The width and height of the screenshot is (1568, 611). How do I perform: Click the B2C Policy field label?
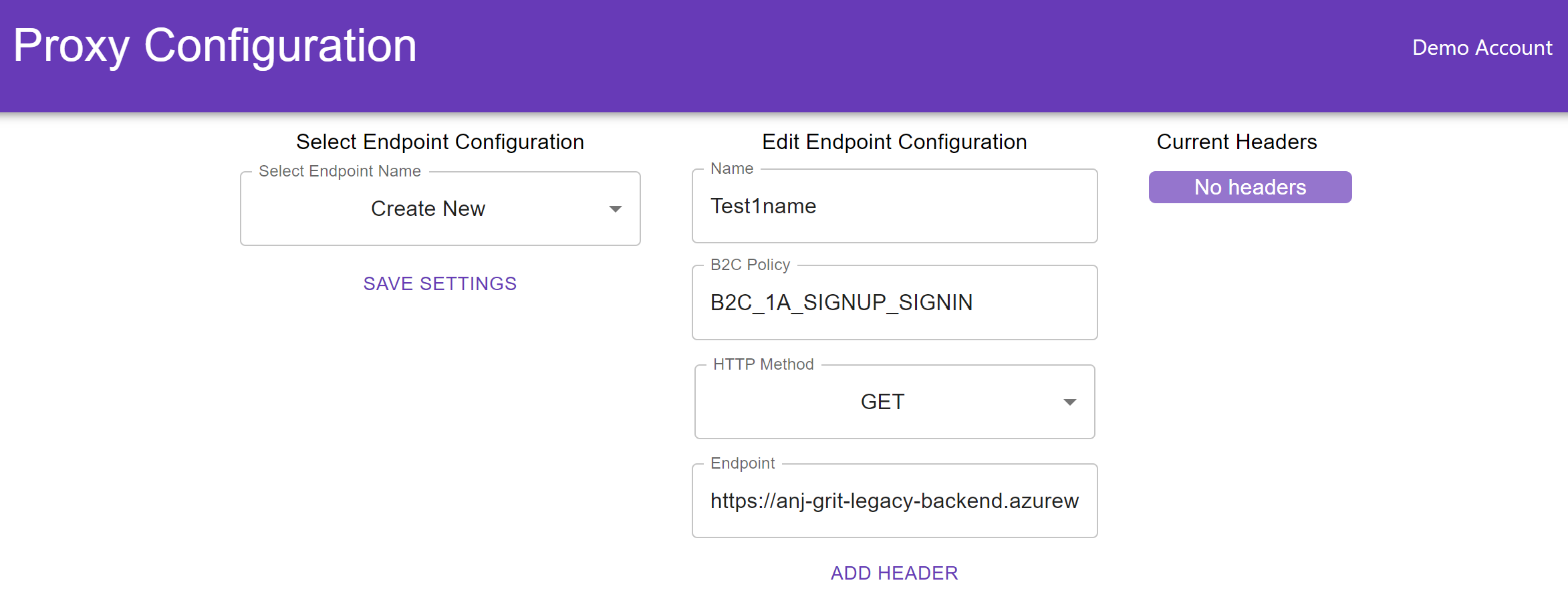pos(750,265)
